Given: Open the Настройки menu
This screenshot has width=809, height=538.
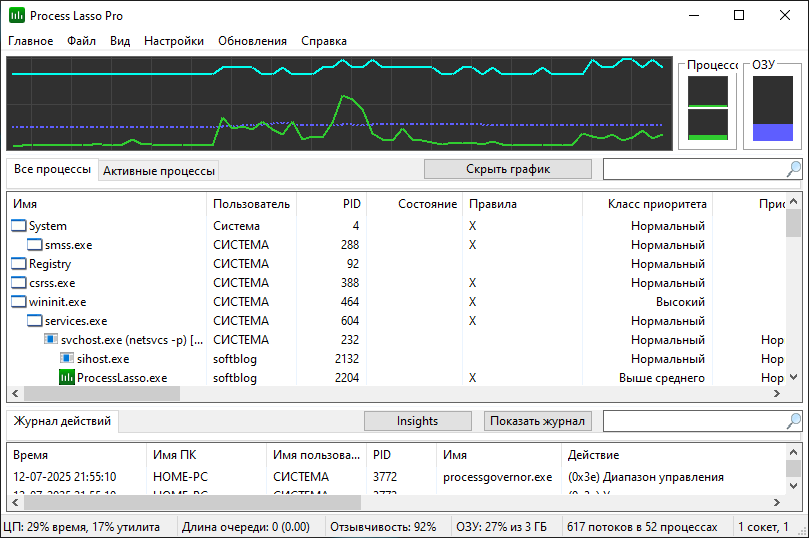Looking at the screenshot, I should click(x=174, y=41).
